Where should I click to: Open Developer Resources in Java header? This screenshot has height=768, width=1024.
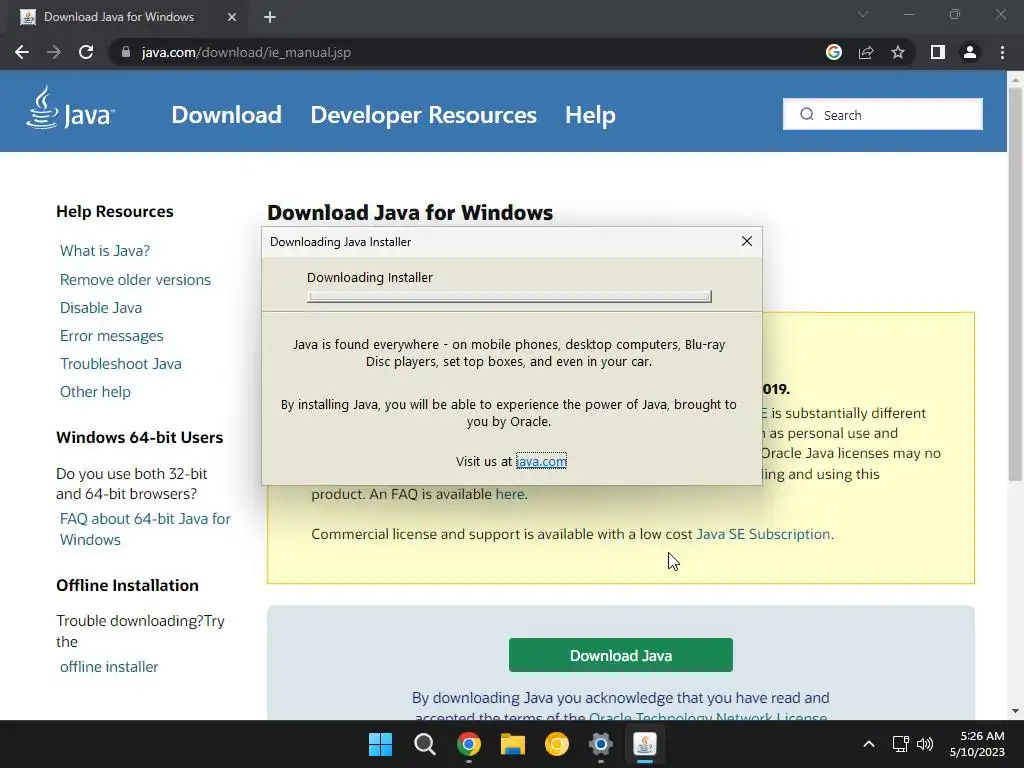[423, 115]
